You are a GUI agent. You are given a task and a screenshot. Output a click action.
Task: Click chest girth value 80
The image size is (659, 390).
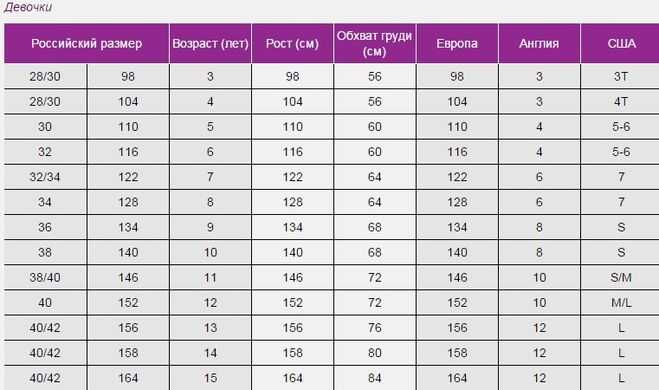(374, 353)
